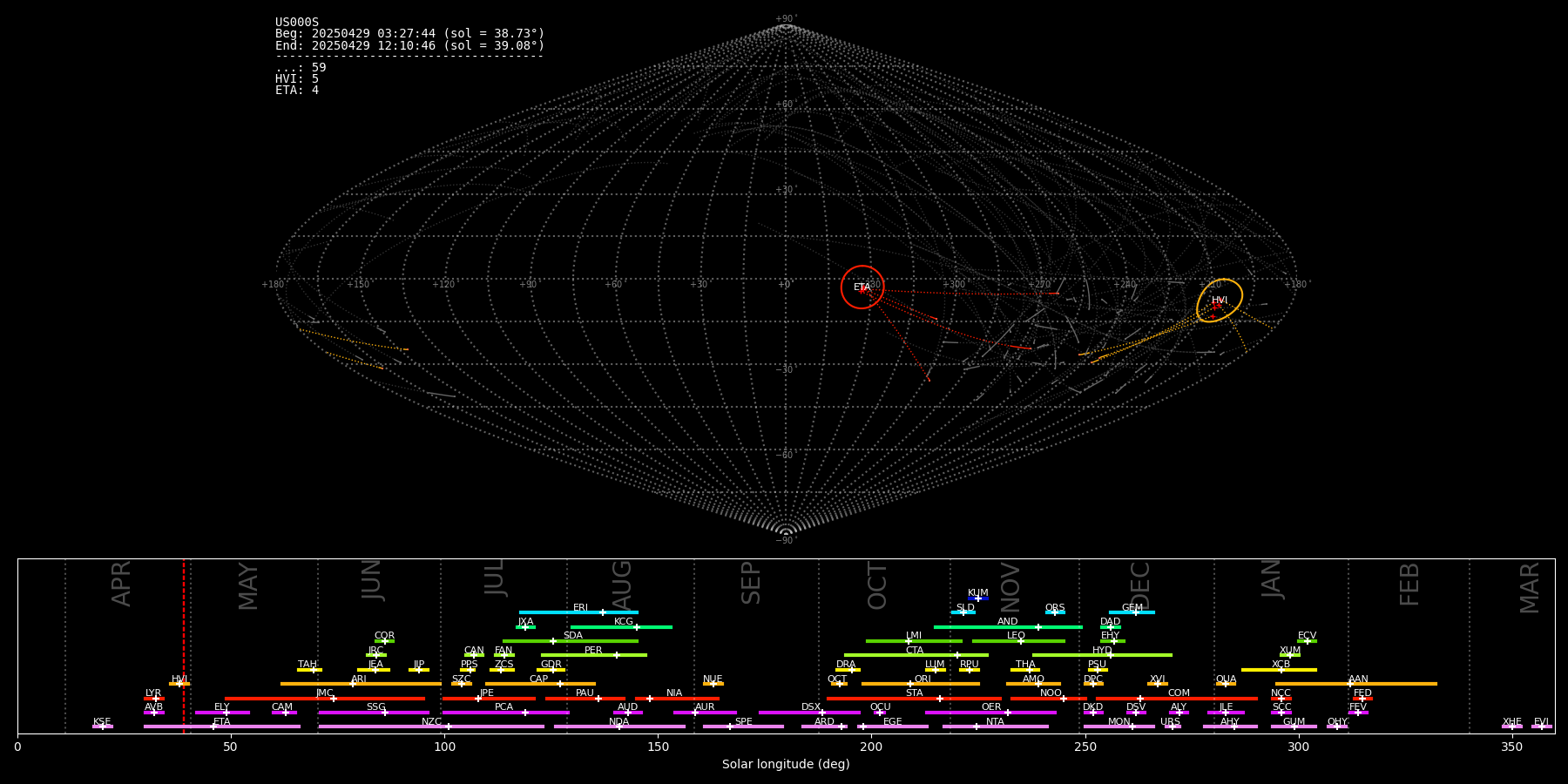Click the 'HVI: 5' count in header
This screenshot has width=1568, height=784.
point(297,79)
